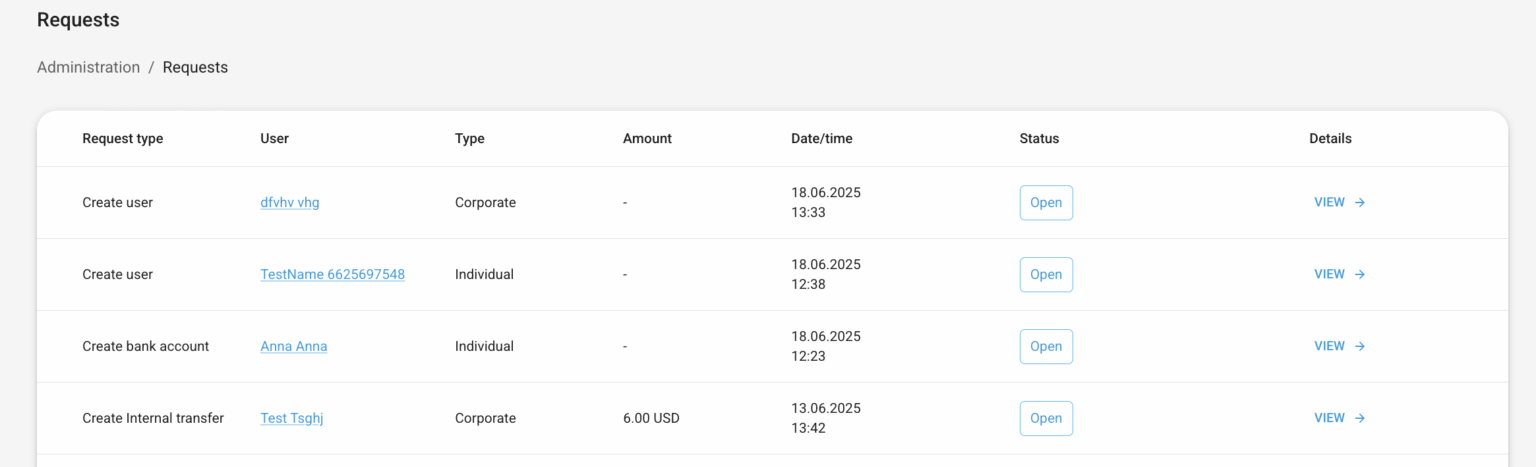Viewport: 1536px width, 467px height.
Task: Click the arrow icon in Test Tsghj row
Action: pyautogui.click(x=1360, y=418)
